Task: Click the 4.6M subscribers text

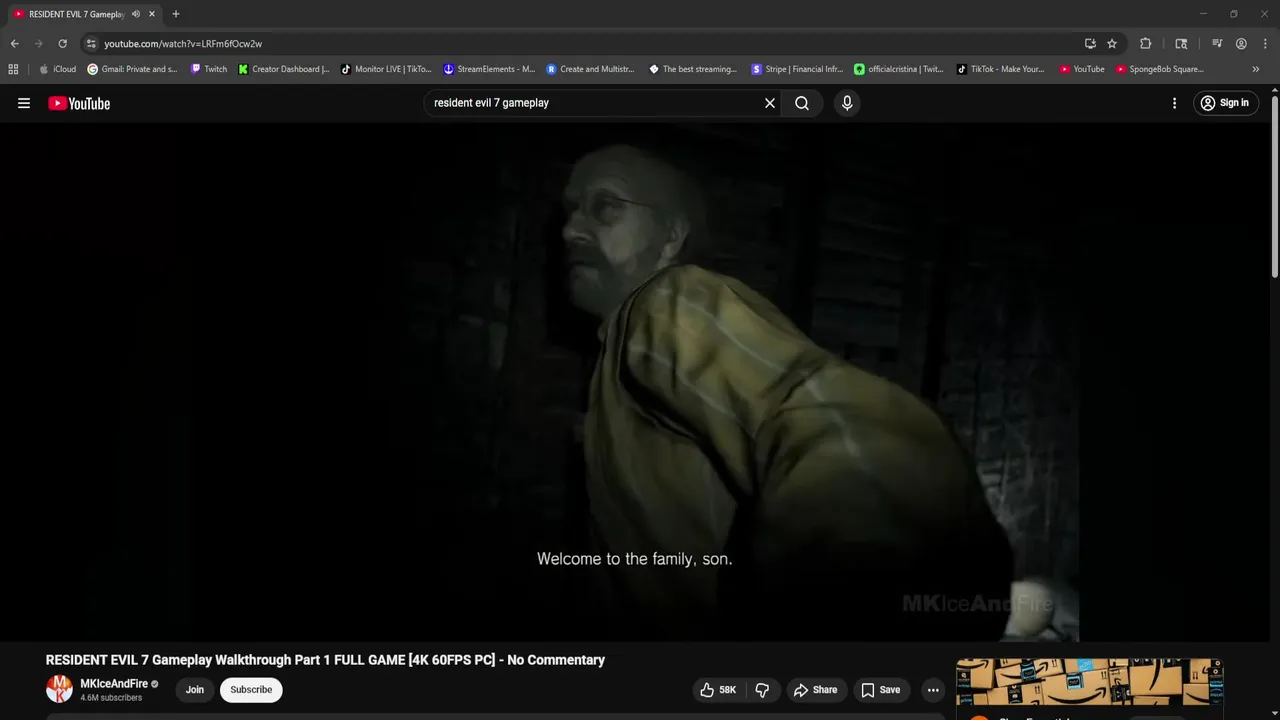Action: coord(111,698)
